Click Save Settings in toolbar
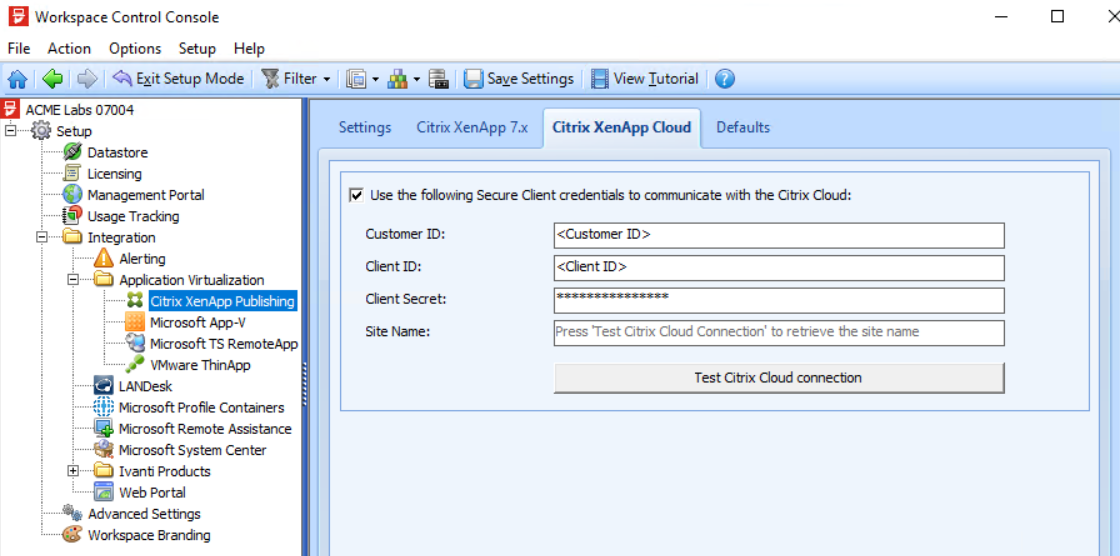This screenshot has height=556, width=1120. click(x=519, y=79)
